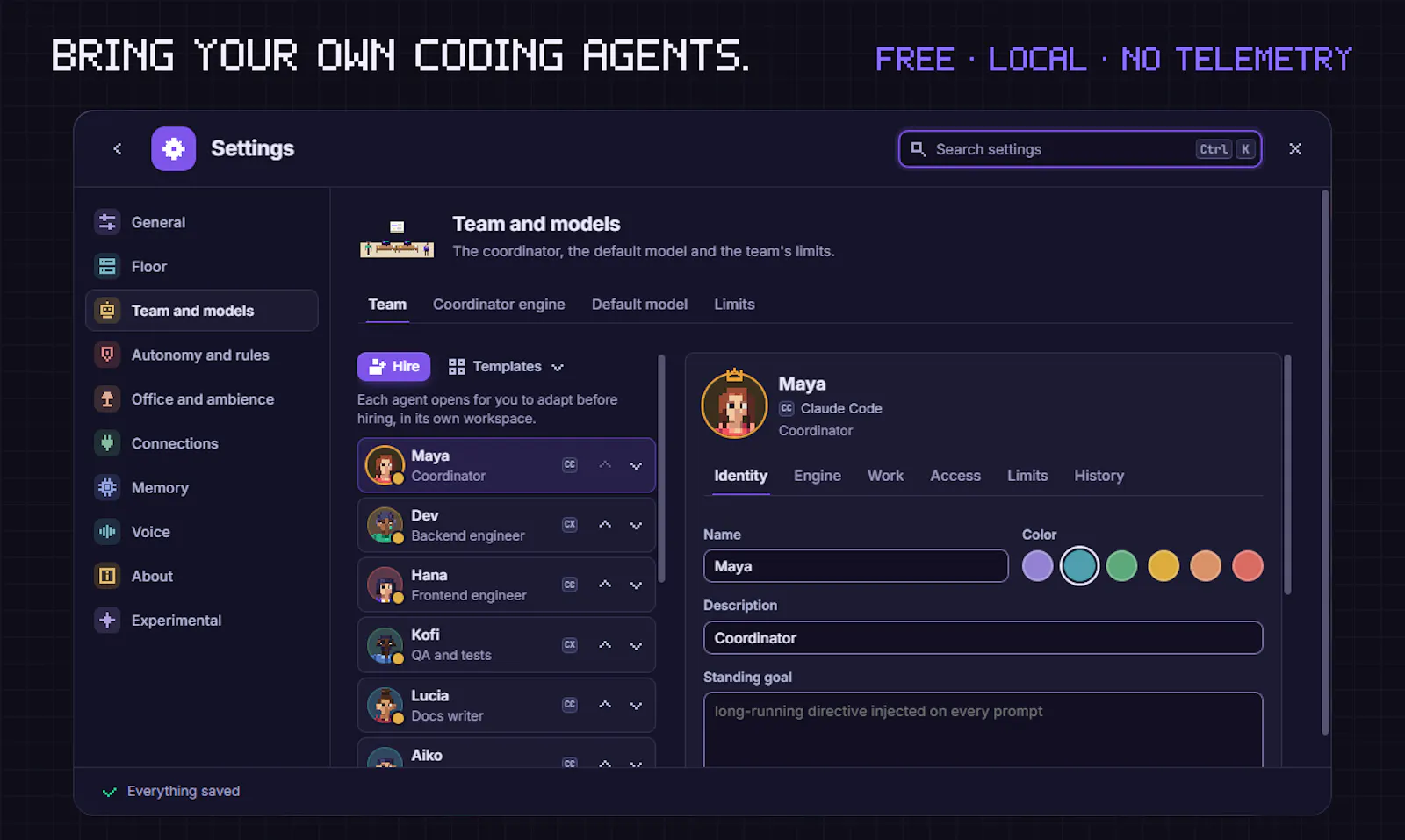The width and height of the screenshot is (1405, 840).
Task: Open Memory settings section
Action: coord(202,487)
